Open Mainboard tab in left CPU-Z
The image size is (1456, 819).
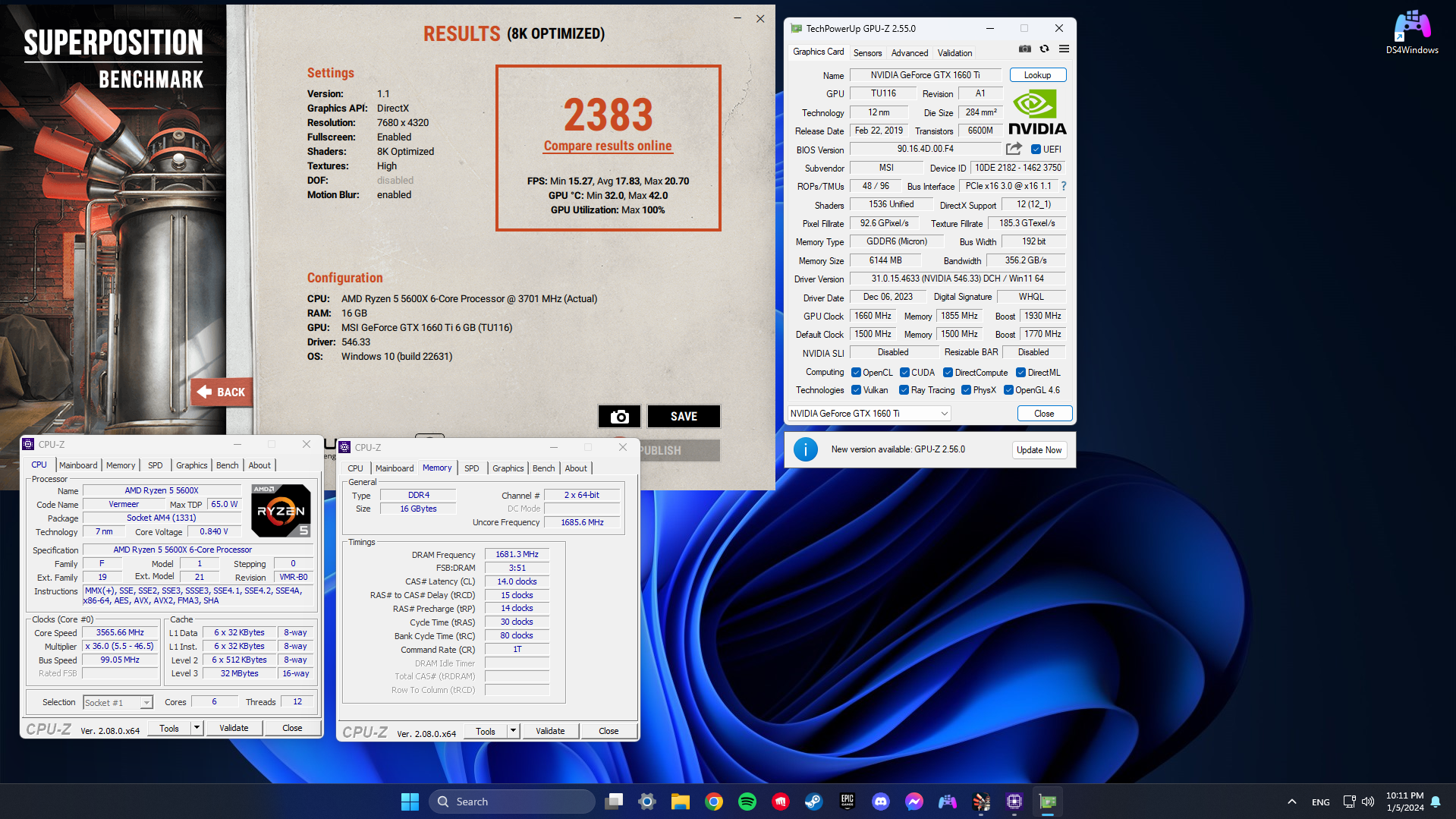pos(78,465)
